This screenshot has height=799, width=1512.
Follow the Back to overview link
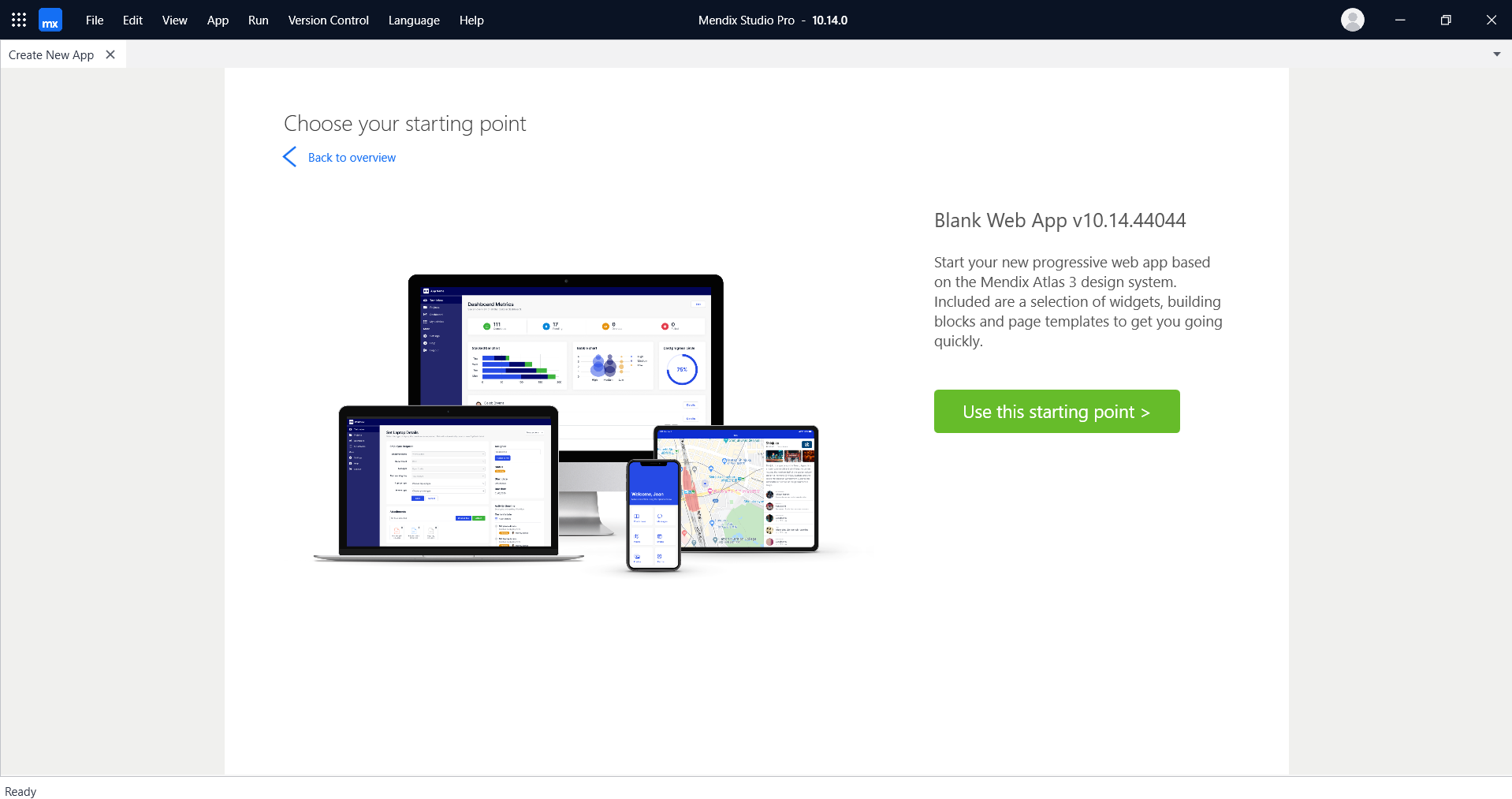pyautogui.click(x=352, y=158)
